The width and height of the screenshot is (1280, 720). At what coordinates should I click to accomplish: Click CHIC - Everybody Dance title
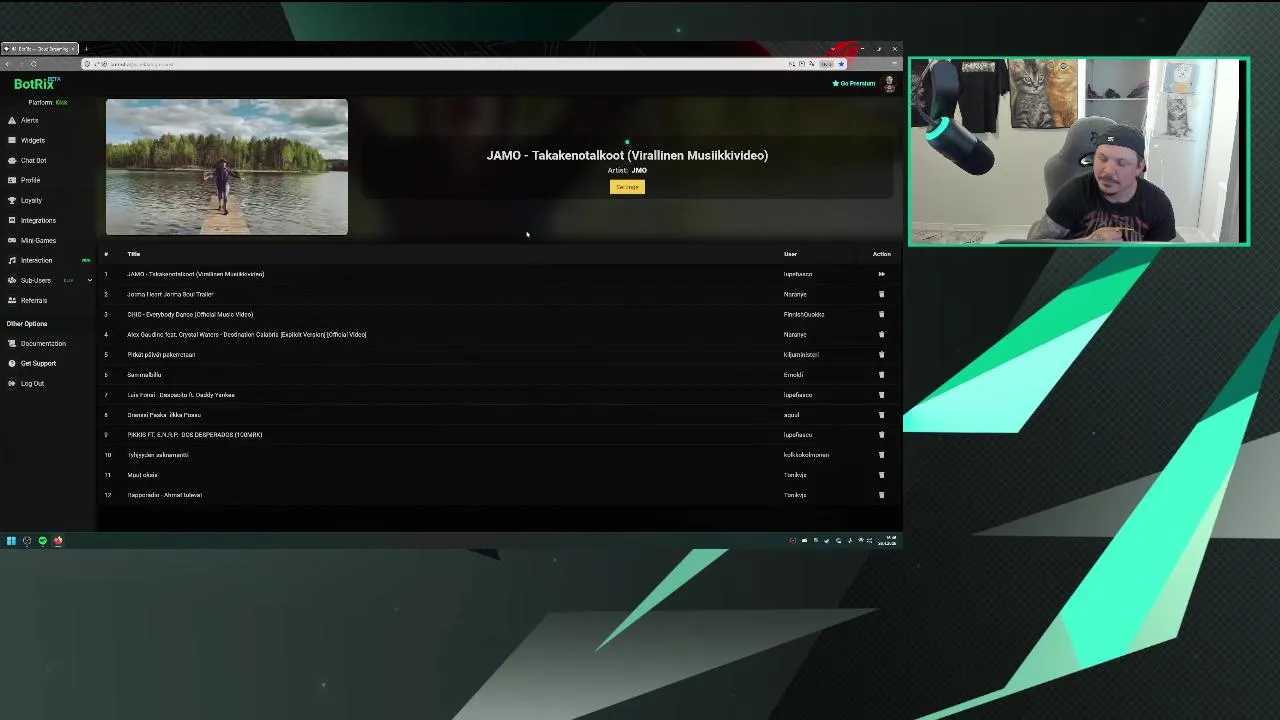(190, 314)
